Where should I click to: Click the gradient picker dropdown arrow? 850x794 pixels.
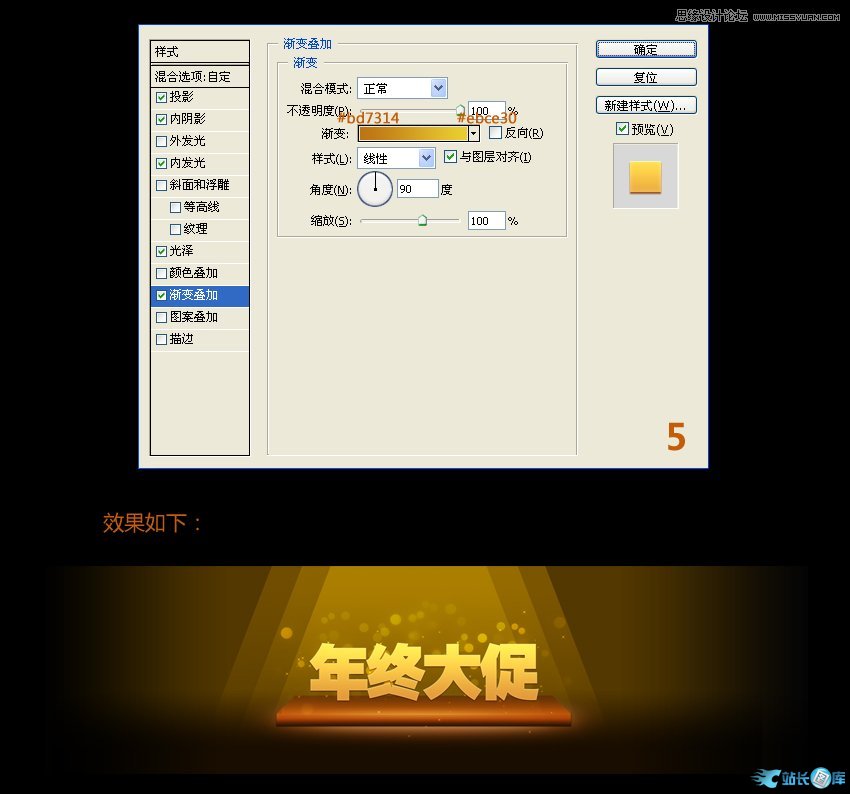tap(474, 133)
